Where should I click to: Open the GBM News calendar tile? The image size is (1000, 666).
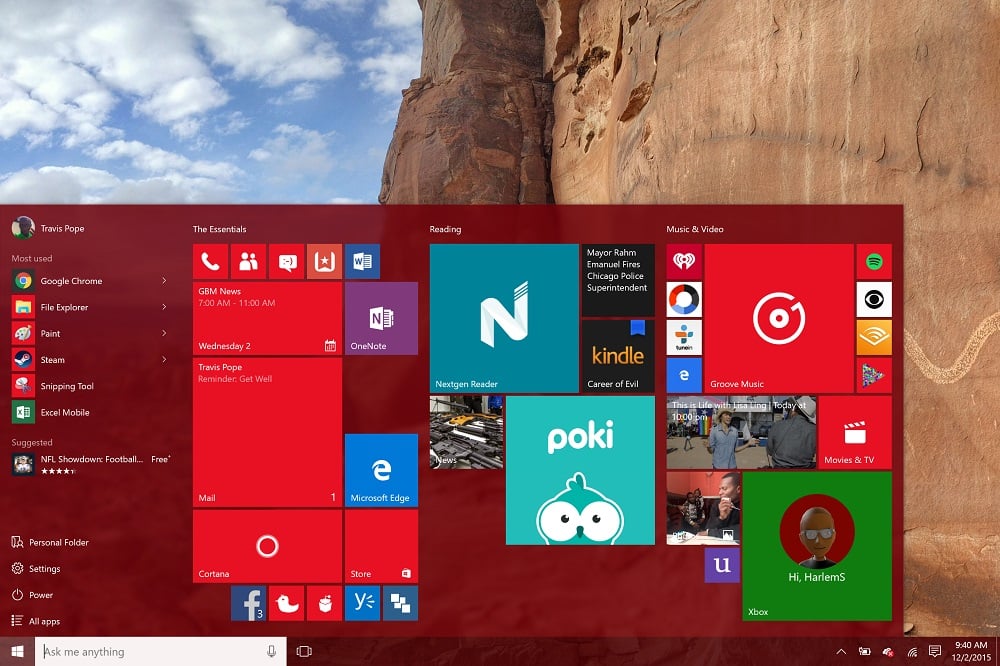point(267,318)
